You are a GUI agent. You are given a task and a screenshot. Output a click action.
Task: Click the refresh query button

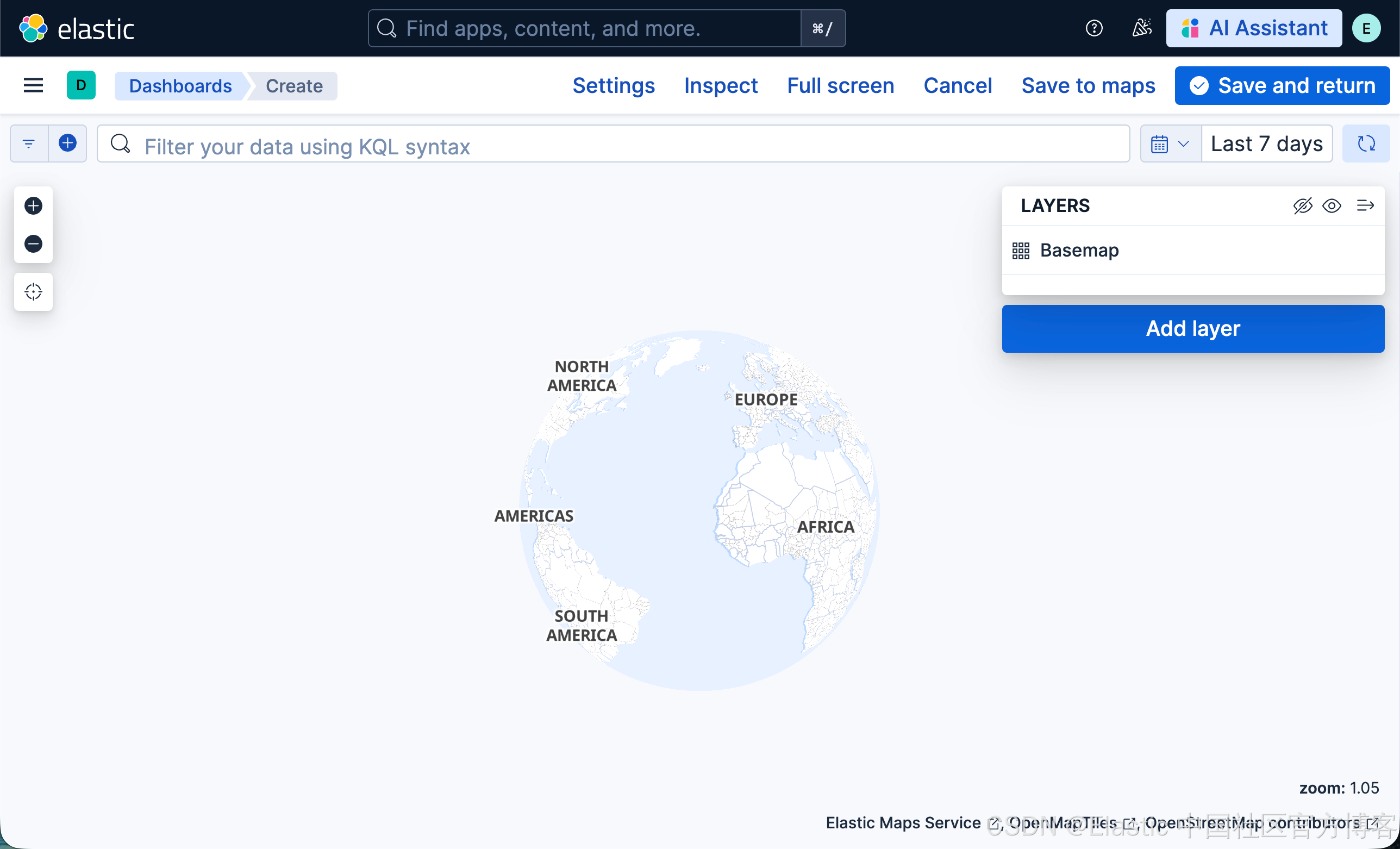click(1366, 144)
